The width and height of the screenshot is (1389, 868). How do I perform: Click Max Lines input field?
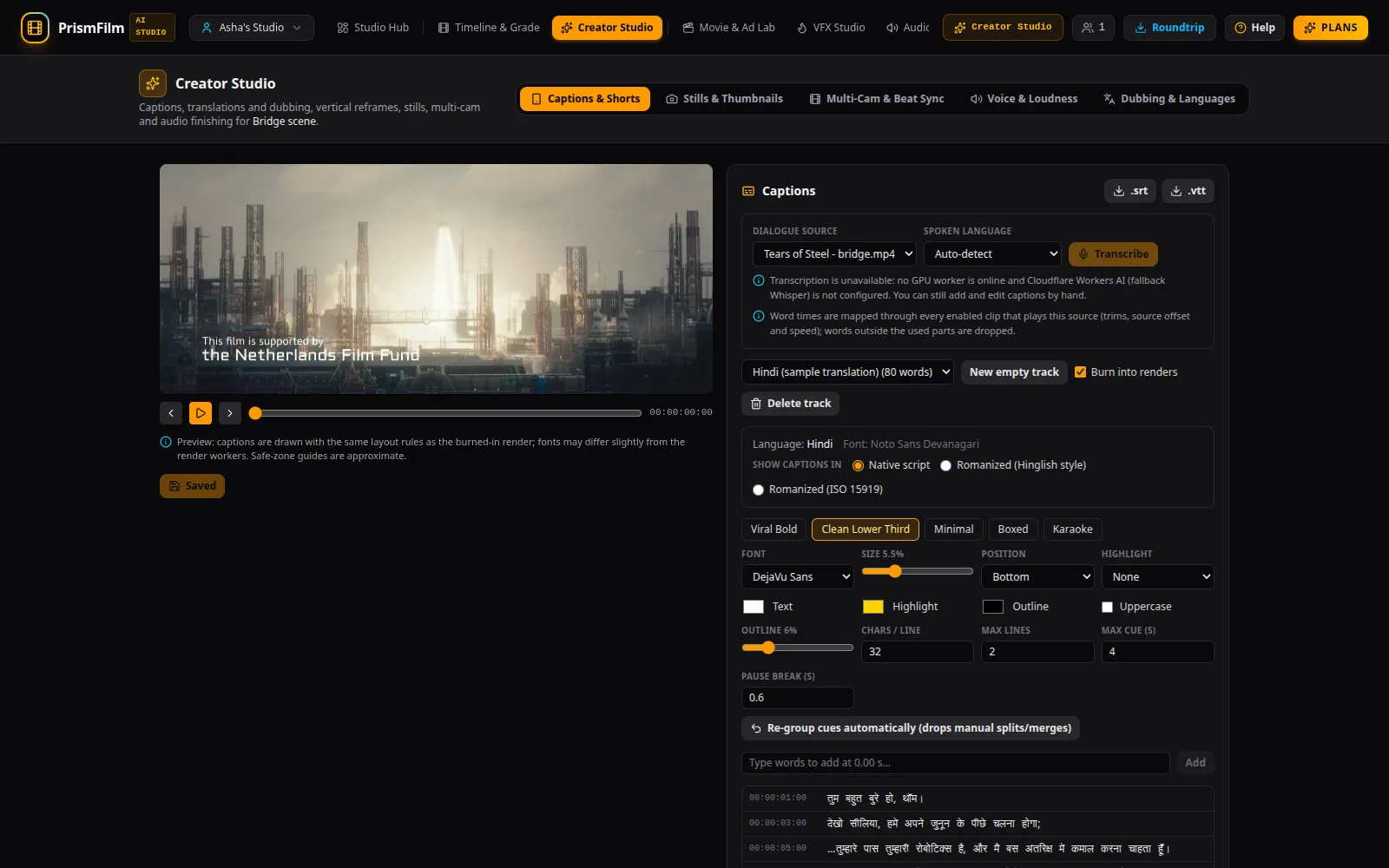tap(1037, 652)
